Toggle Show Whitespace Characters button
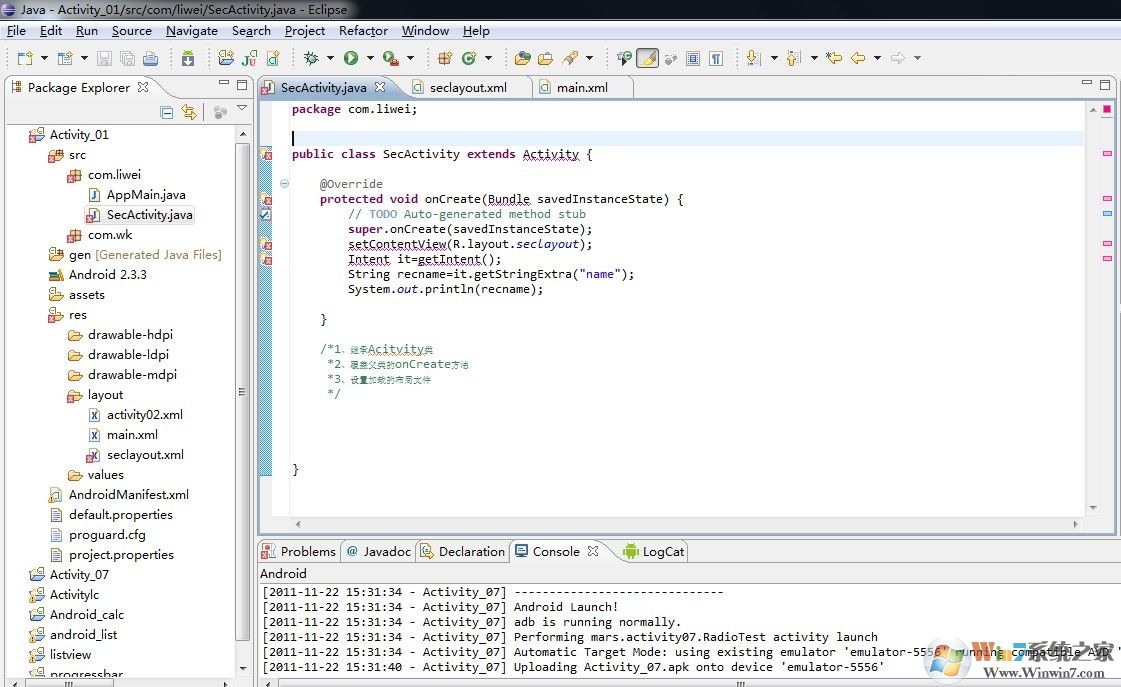 716,59
